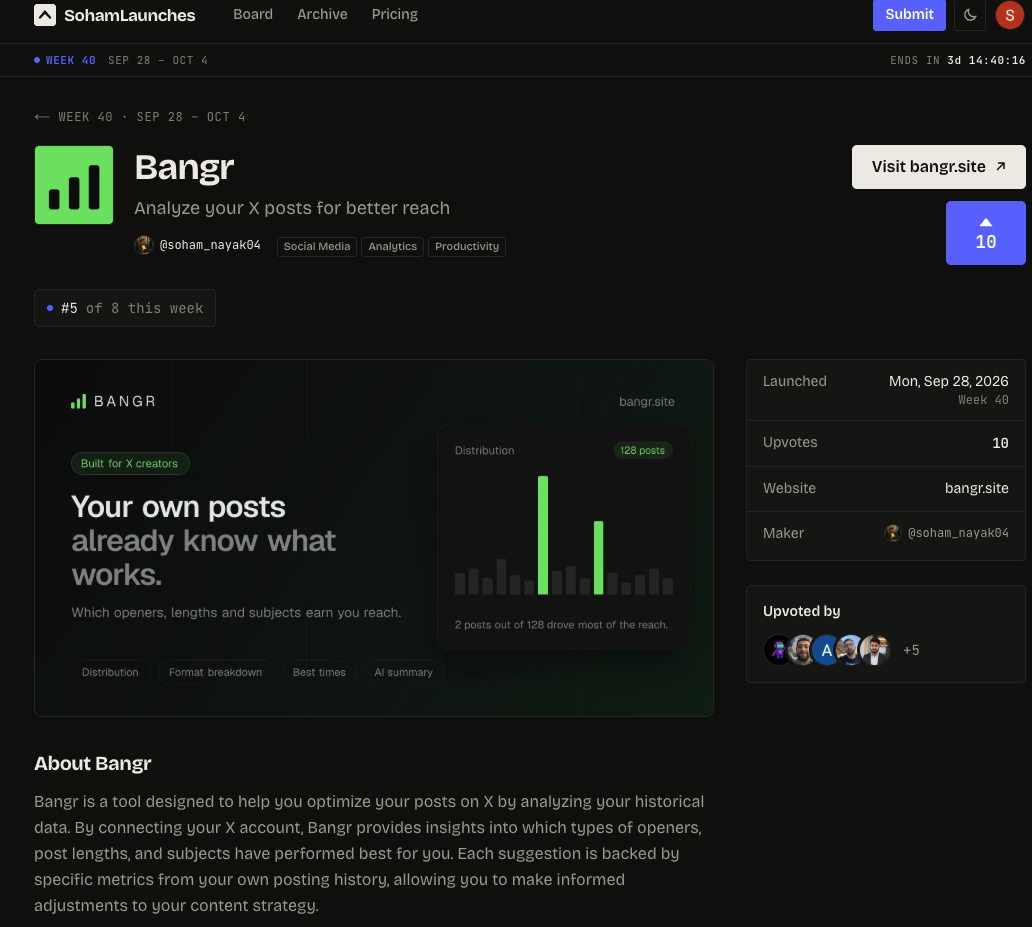Click the #5 of 8 this week badge
This screenshot has height=927, width=1032.
[125, 308]
